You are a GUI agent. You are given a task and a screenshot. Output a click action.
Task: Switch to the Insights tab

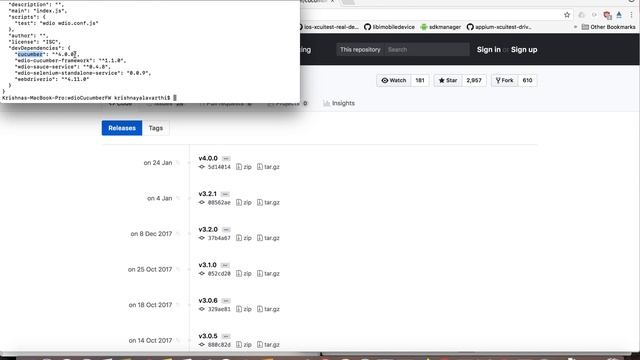pyautogui.click(x=339, y=103)
